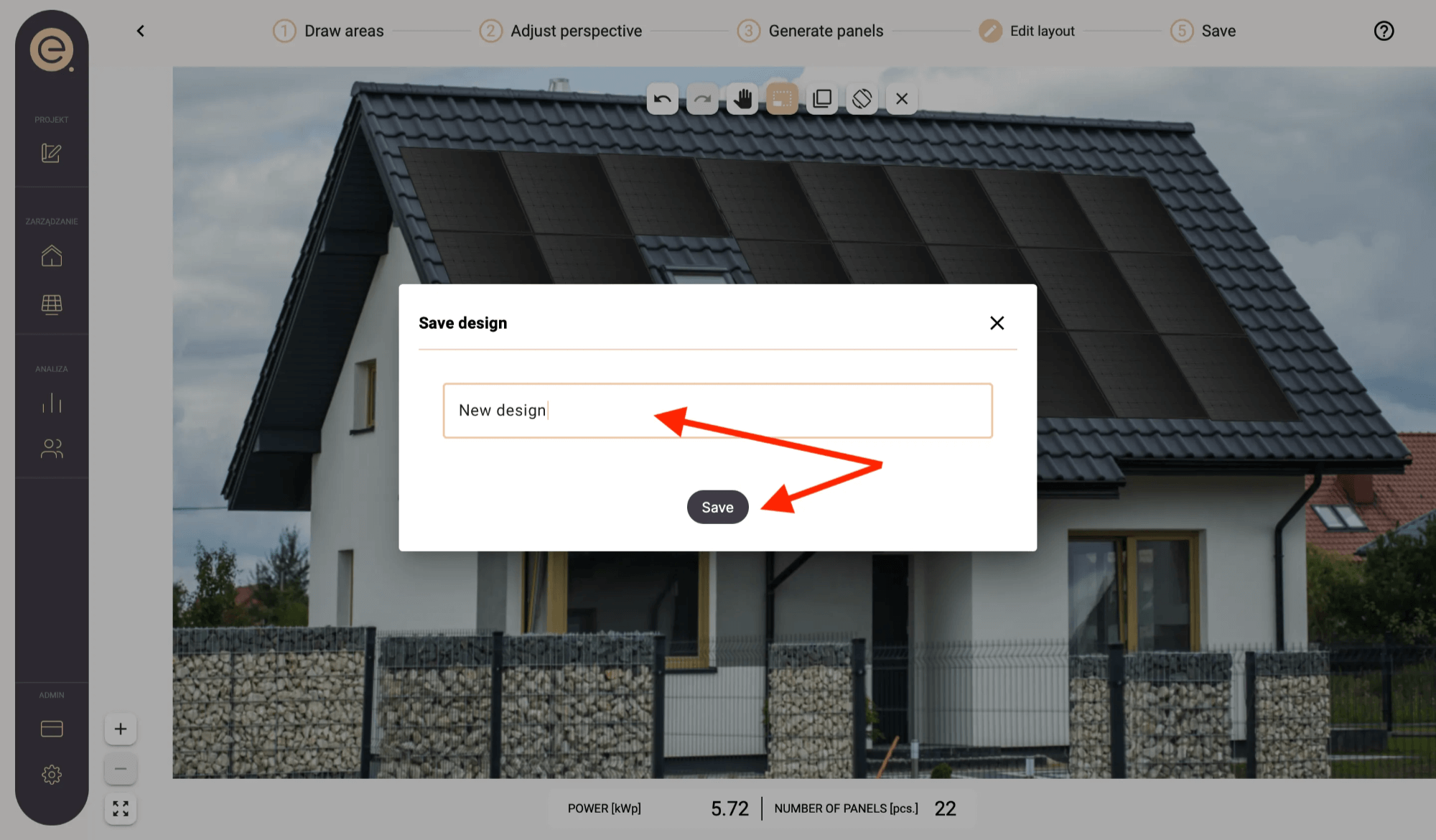The height and width of the screenshot is (840, 1436).
Task: Click the admin settings gear icon
Action: (x=50, y=775)
